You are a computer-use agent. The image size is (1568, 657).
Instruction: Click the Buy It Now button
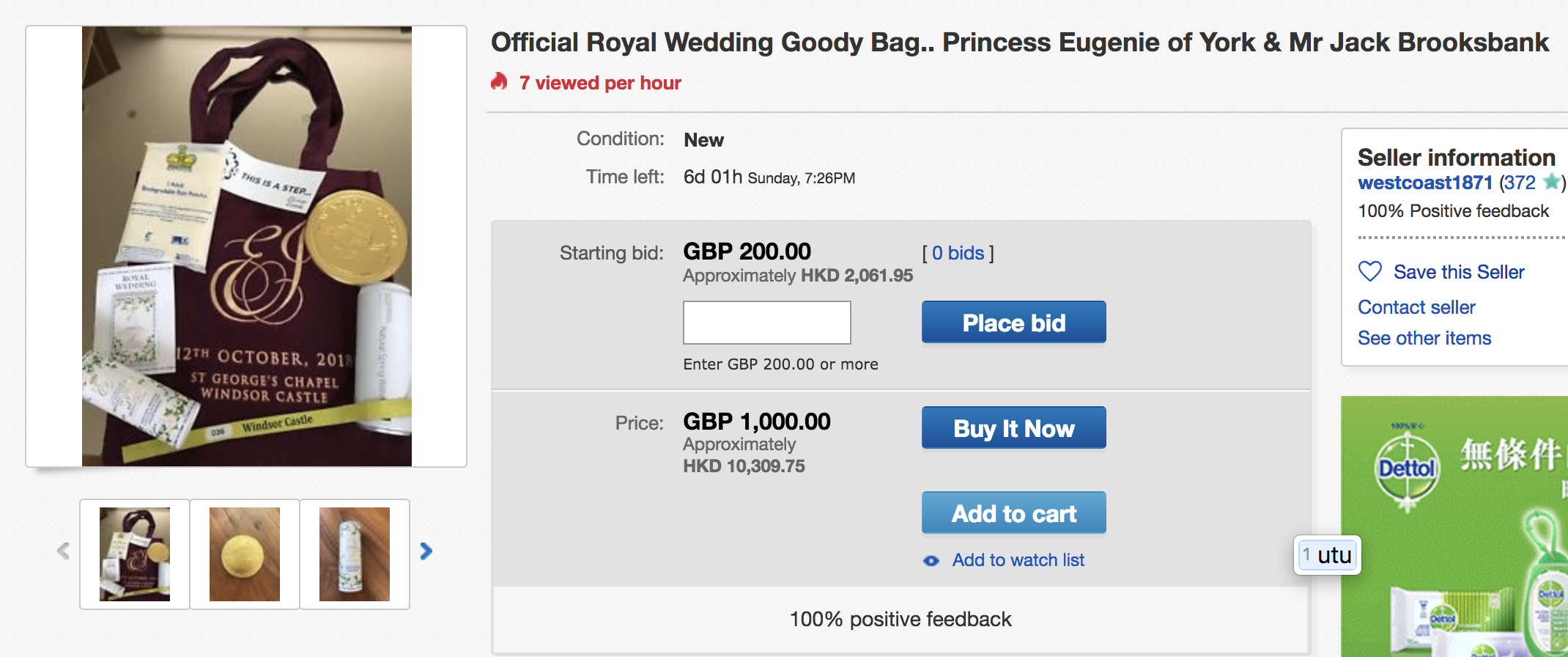(1014, 427)
